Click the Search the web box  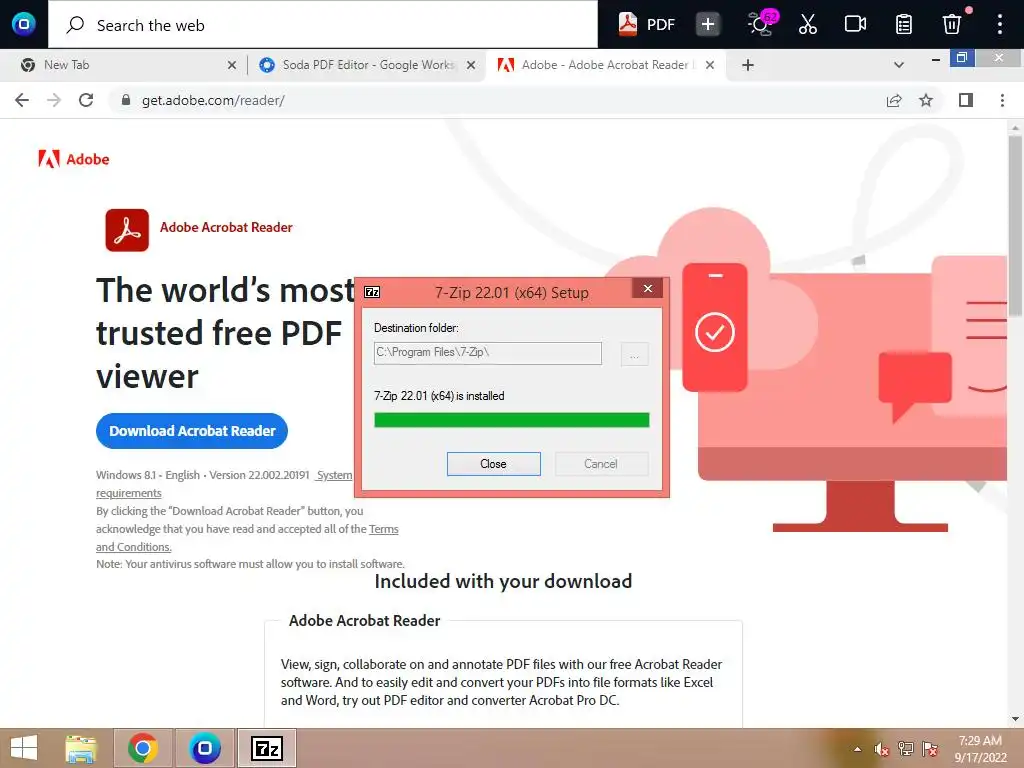(x=323, y=25)
